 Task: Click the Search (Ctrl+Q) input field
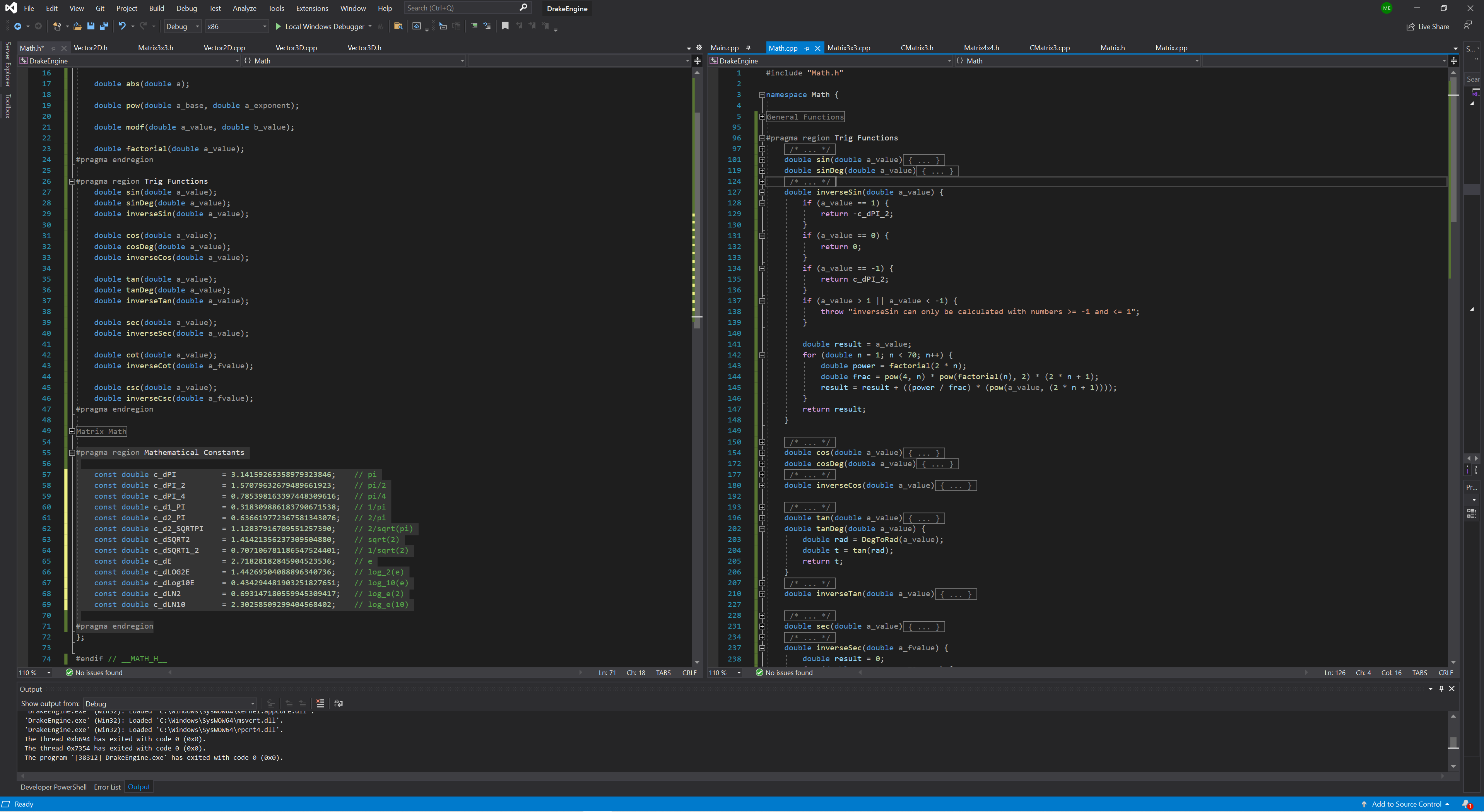point(461,8)
